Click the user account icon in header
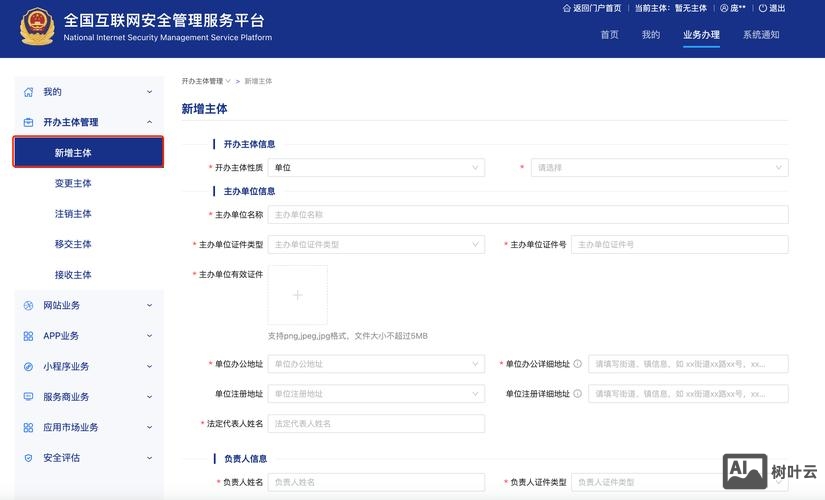Image resolution: width=825 pixels, height=500 pixels. pos(724,8)
